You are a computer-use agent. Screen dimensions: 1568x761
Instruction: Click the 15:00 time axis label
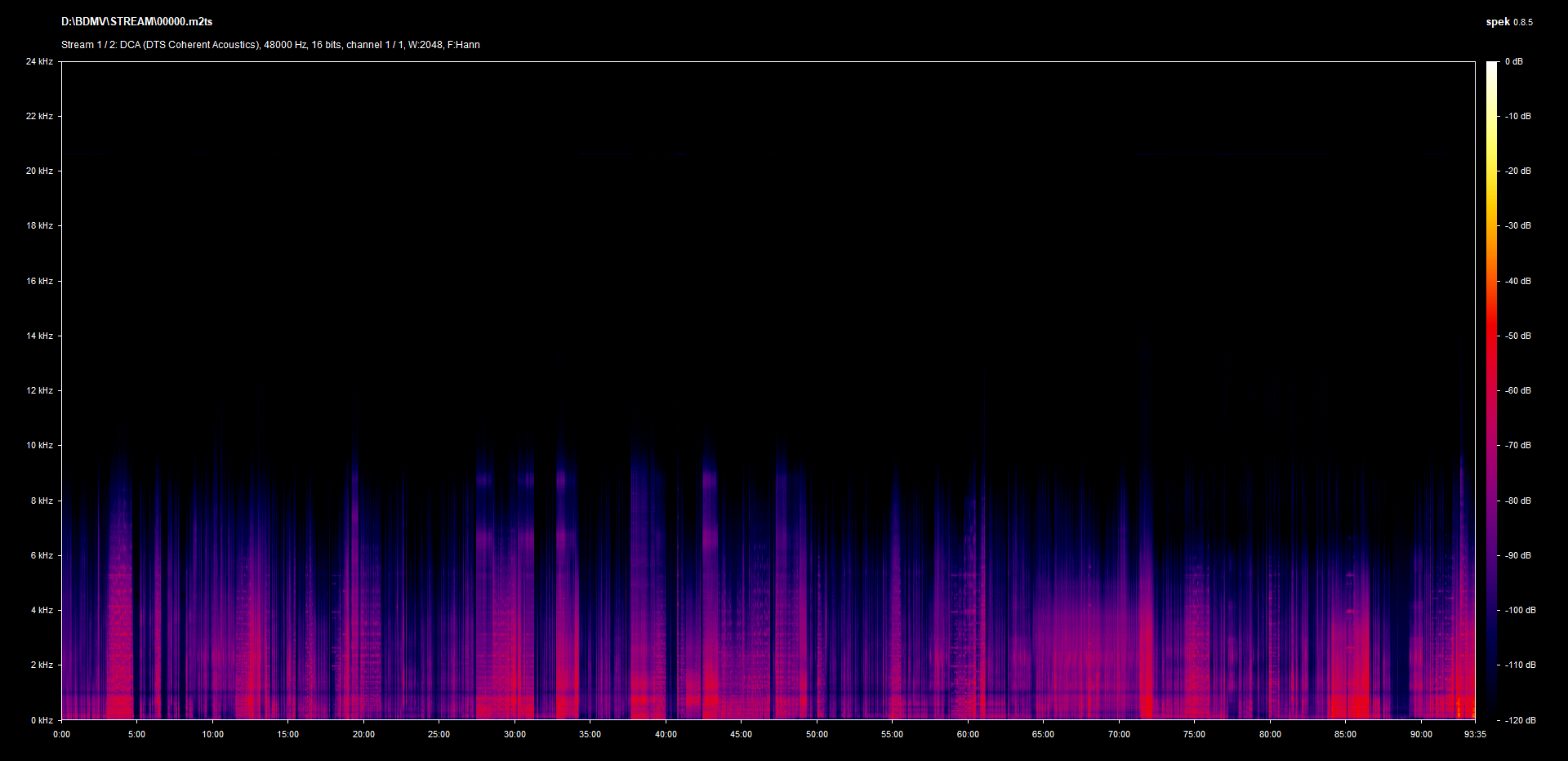[x=287, y=734]
